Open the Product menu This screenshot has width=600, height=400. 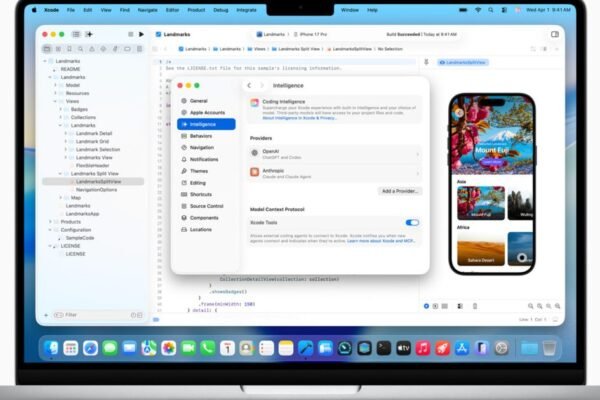pyautogui.click(x=196, y=10)
